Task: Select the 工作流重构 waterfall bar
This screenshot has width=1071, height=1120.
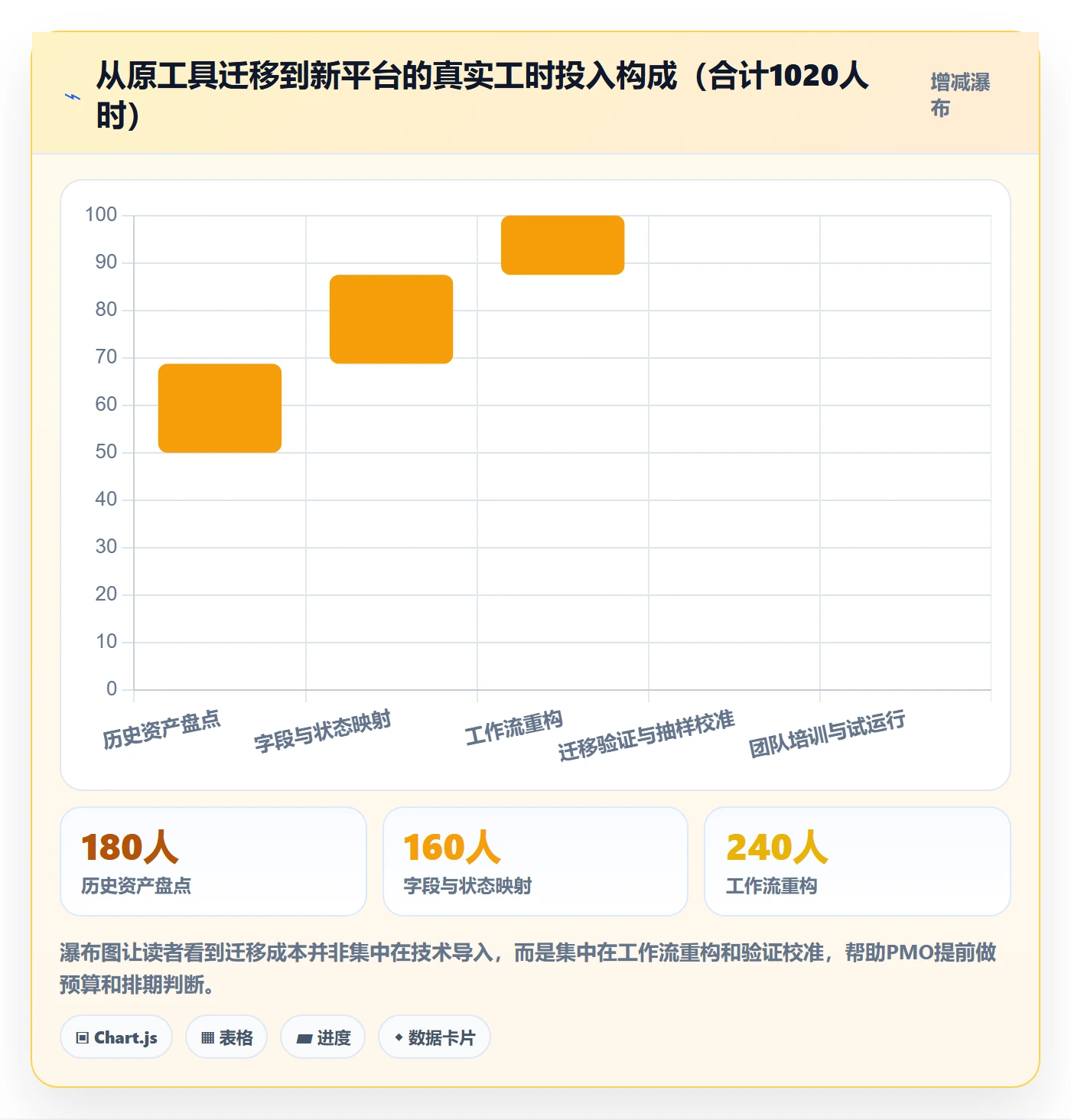Action: [x=562, y=245]
